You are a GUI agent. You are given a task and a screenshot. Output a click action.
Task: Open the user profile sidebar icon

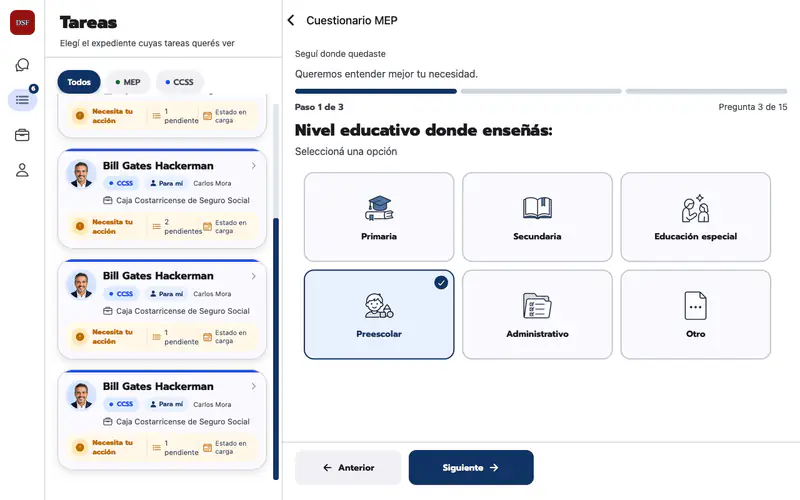pyautogui.click(x=22, y=170)
